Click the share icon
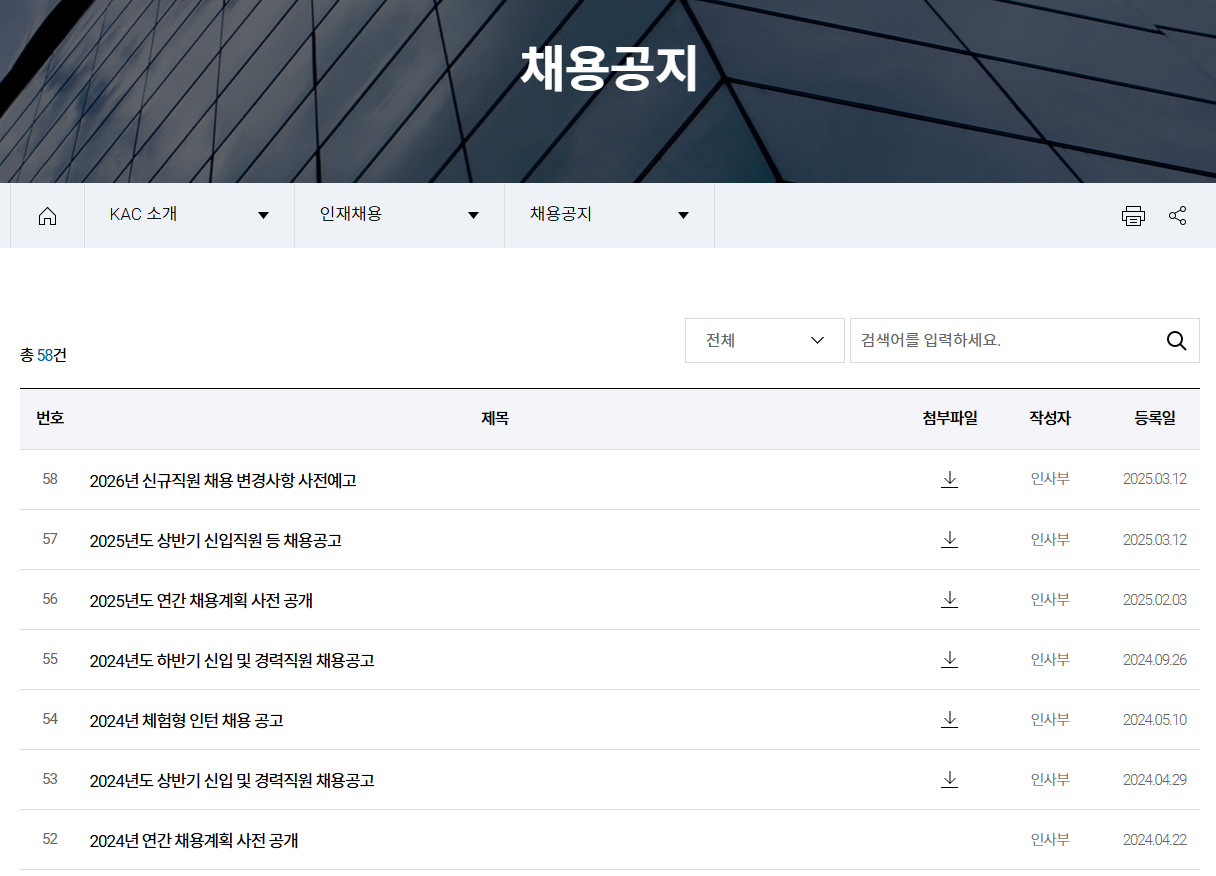 [1178, 215]
